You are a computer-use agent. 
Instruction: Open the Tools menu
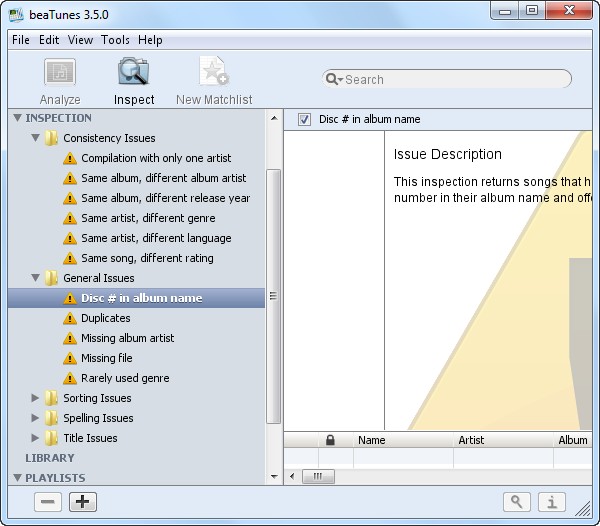pos(115,40)
